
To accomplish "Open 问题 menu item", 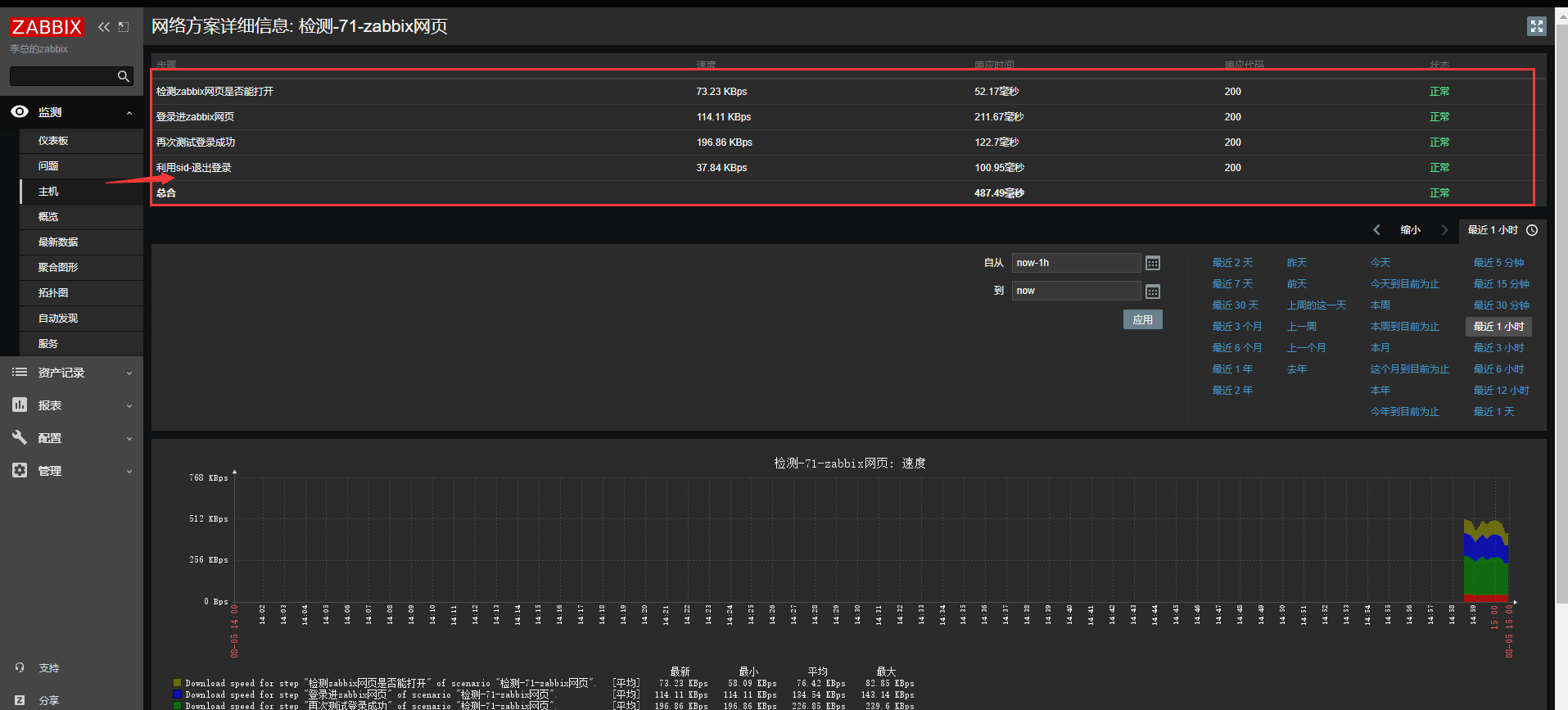I will 48,166.
